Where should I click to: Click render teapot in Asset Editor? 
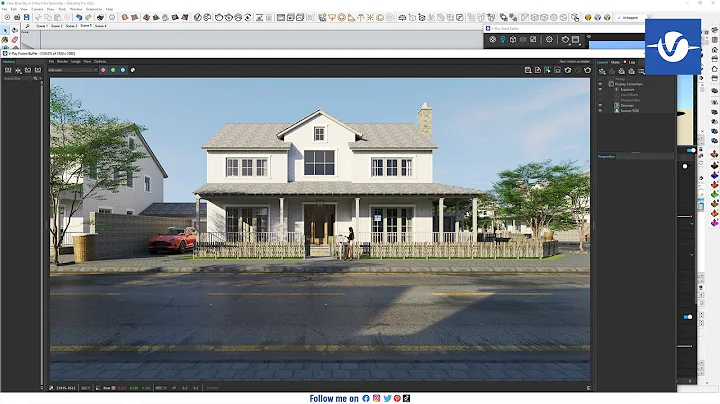(565, 39)
